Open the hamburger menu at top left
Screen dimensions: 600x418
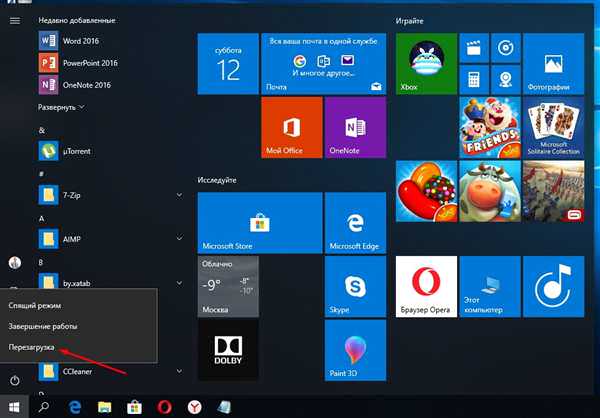pos(15,21)
